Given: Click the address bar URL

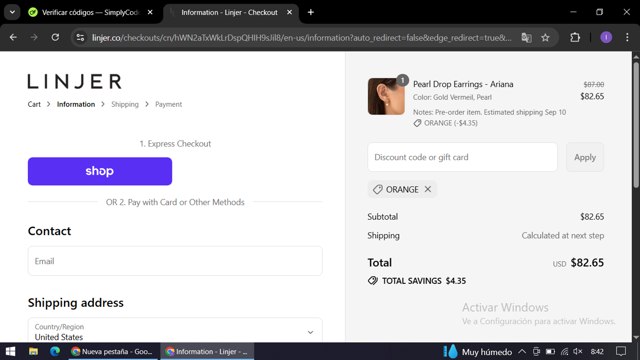Looking at the screenshot, I should 301,38.
